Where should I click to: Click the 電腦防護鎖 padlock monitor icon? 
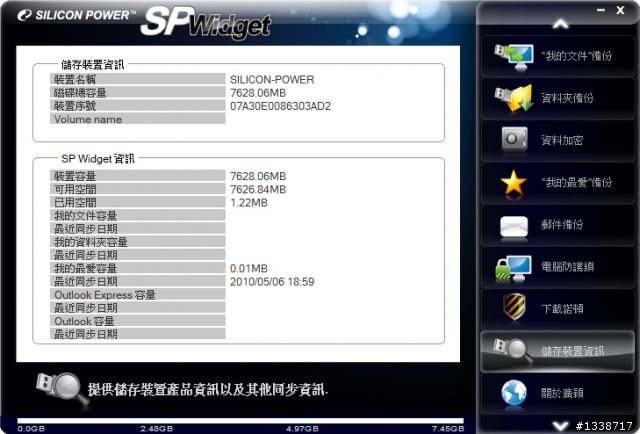[x=513, y=268]
